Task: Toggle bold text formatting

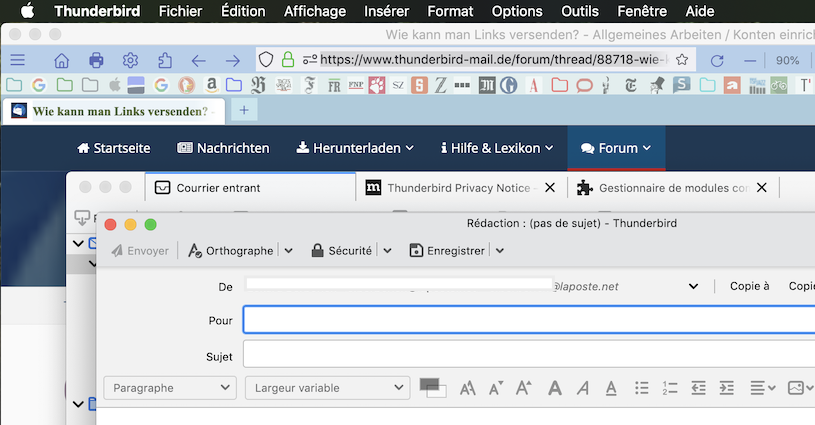Action: click(x=555, y=388)
